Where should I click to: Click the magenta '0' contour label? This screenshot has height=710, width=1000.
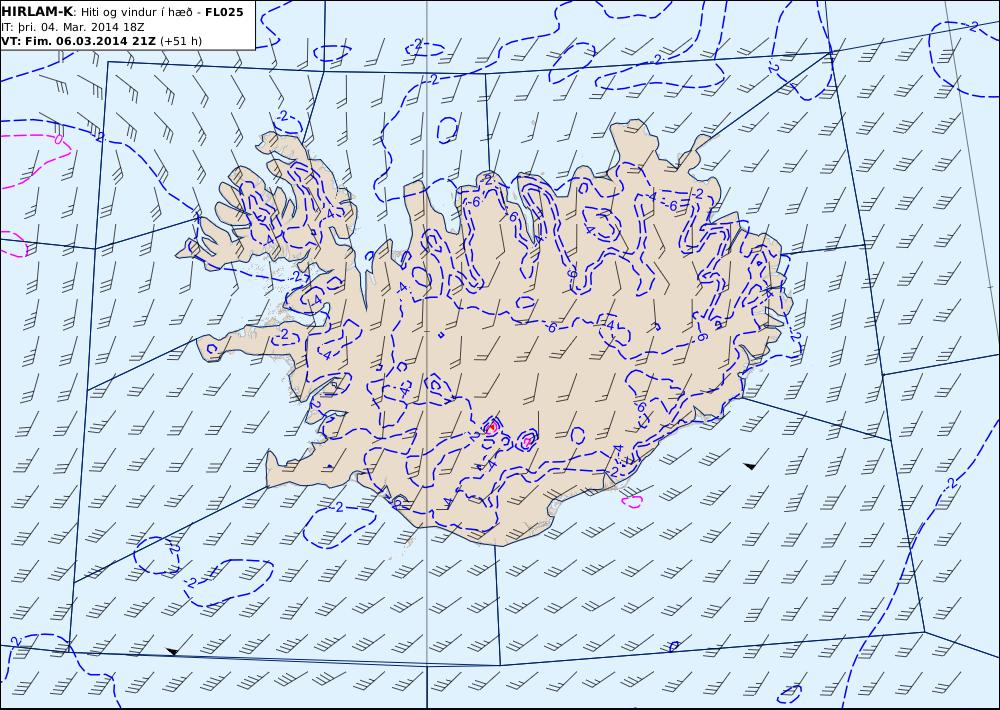[59, 138]
